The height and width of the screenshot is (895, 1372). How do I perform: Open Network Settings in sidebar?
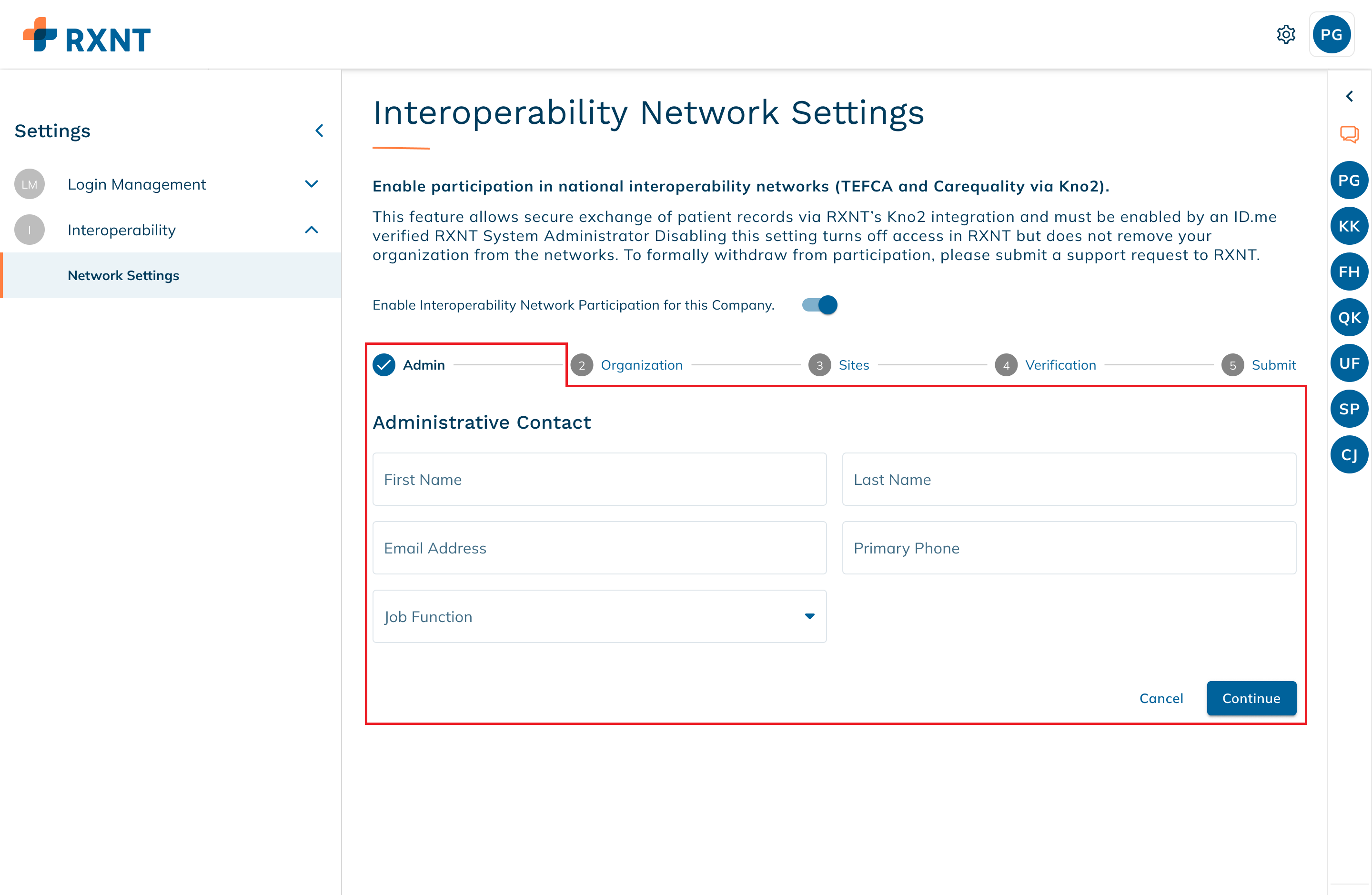point(171,275)
